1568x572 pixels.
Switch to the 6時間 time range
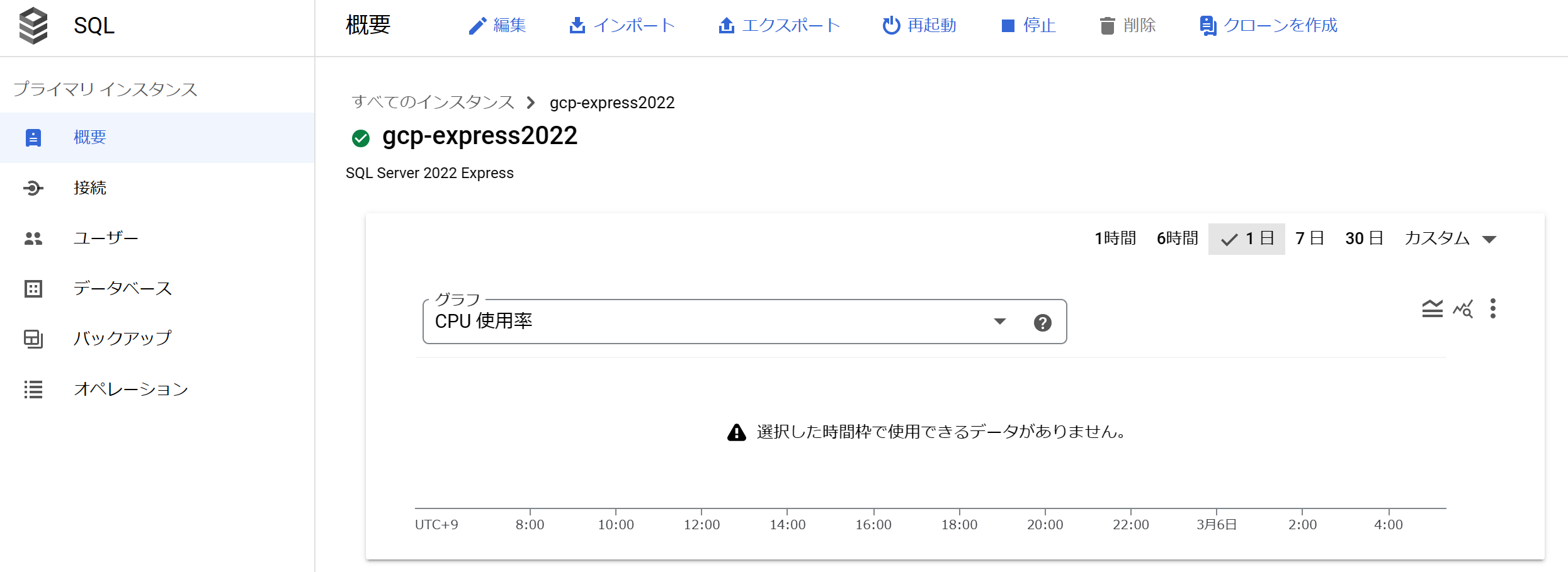coord(1176,238)
